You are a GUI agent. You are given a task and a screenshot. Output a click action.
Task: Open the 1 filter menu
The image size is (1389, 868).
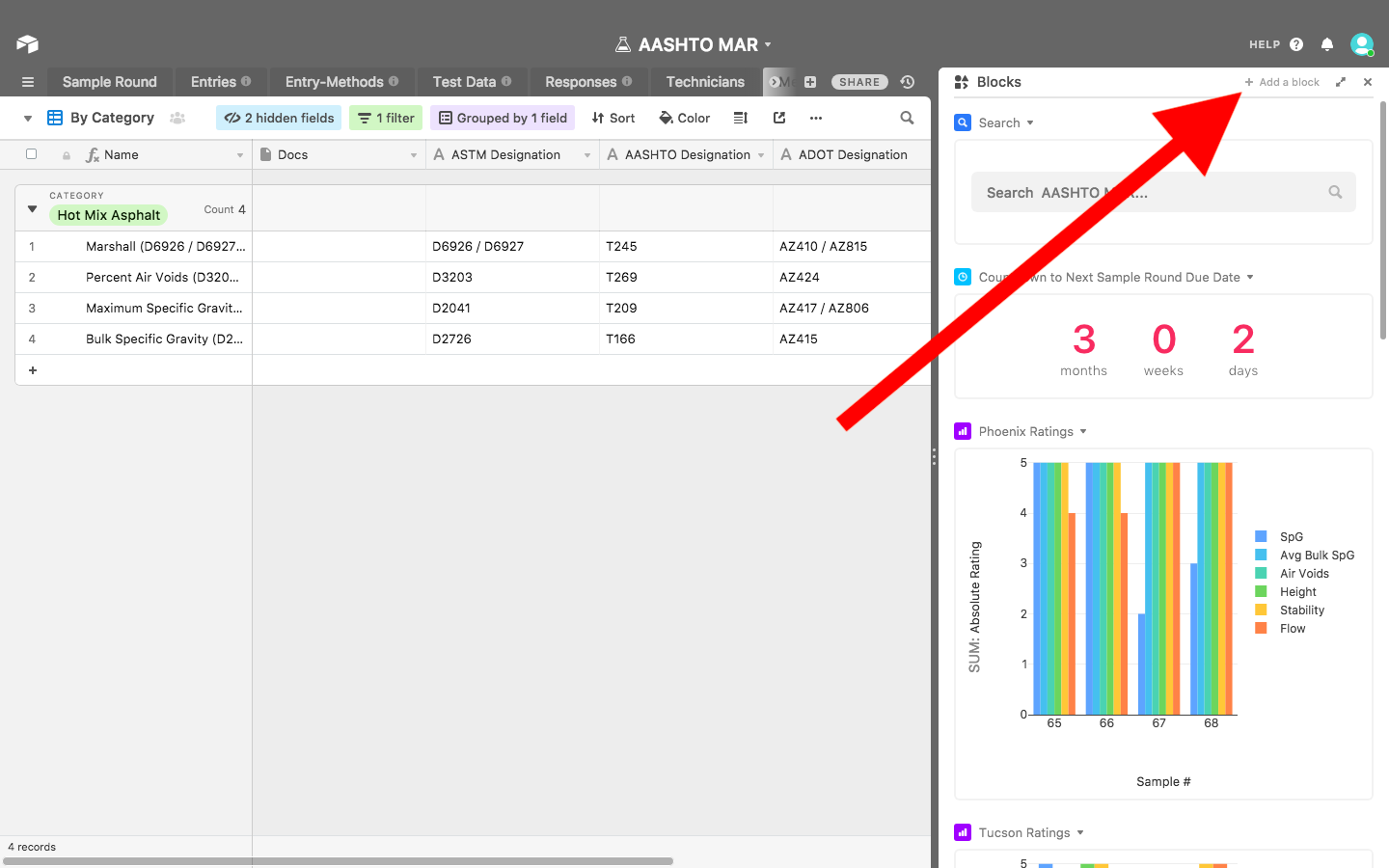386,118
